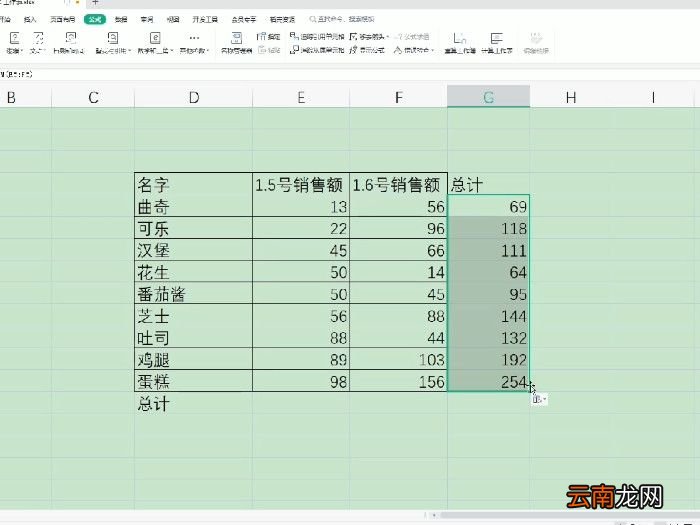The width and height of the screenshot is (700, 525).
Task: Select the 可乐 cell
Action: pyautogui.click(x=193, y=228)
